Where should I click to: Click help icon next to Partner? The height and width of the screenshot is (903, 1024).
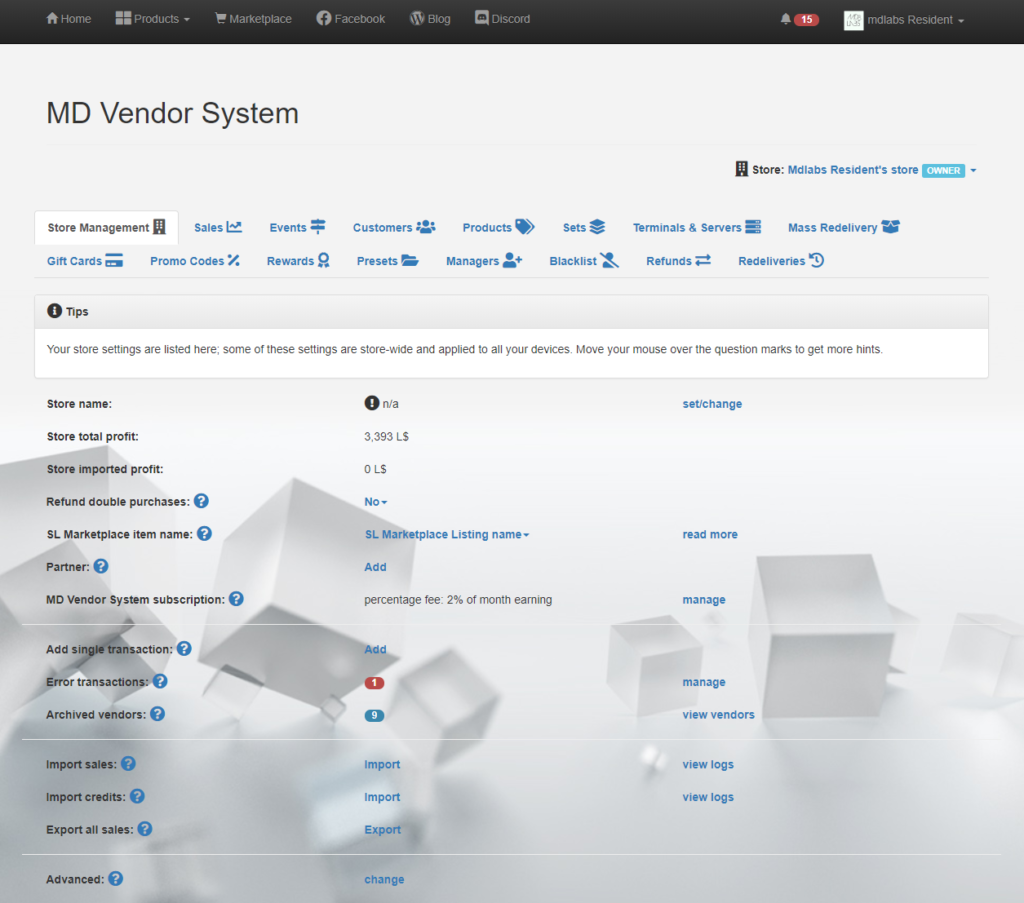[x=101, y=566]
